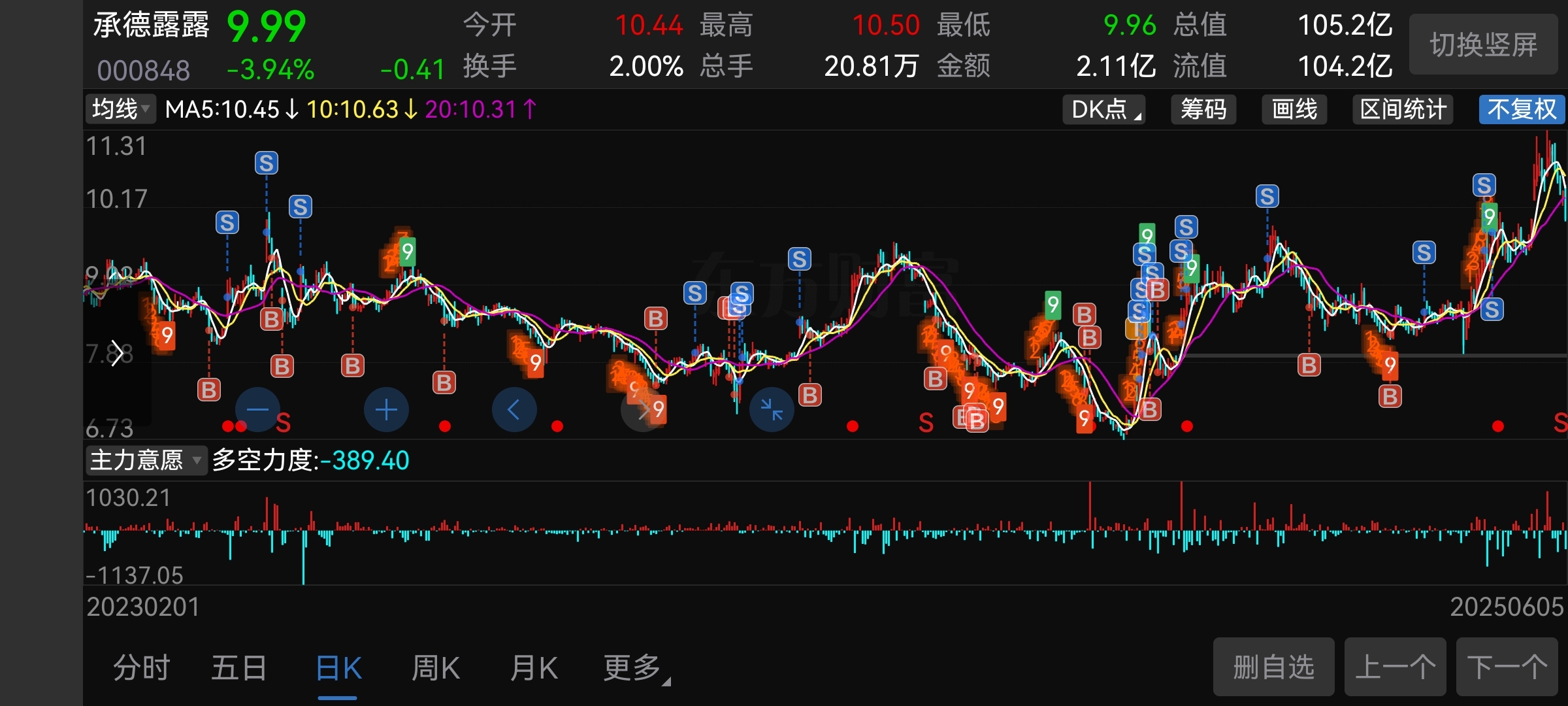Tap the 换手 2.00% turnover value
Image resolution: width=1568 pixels, height=706 pixels.
(646, 66)
